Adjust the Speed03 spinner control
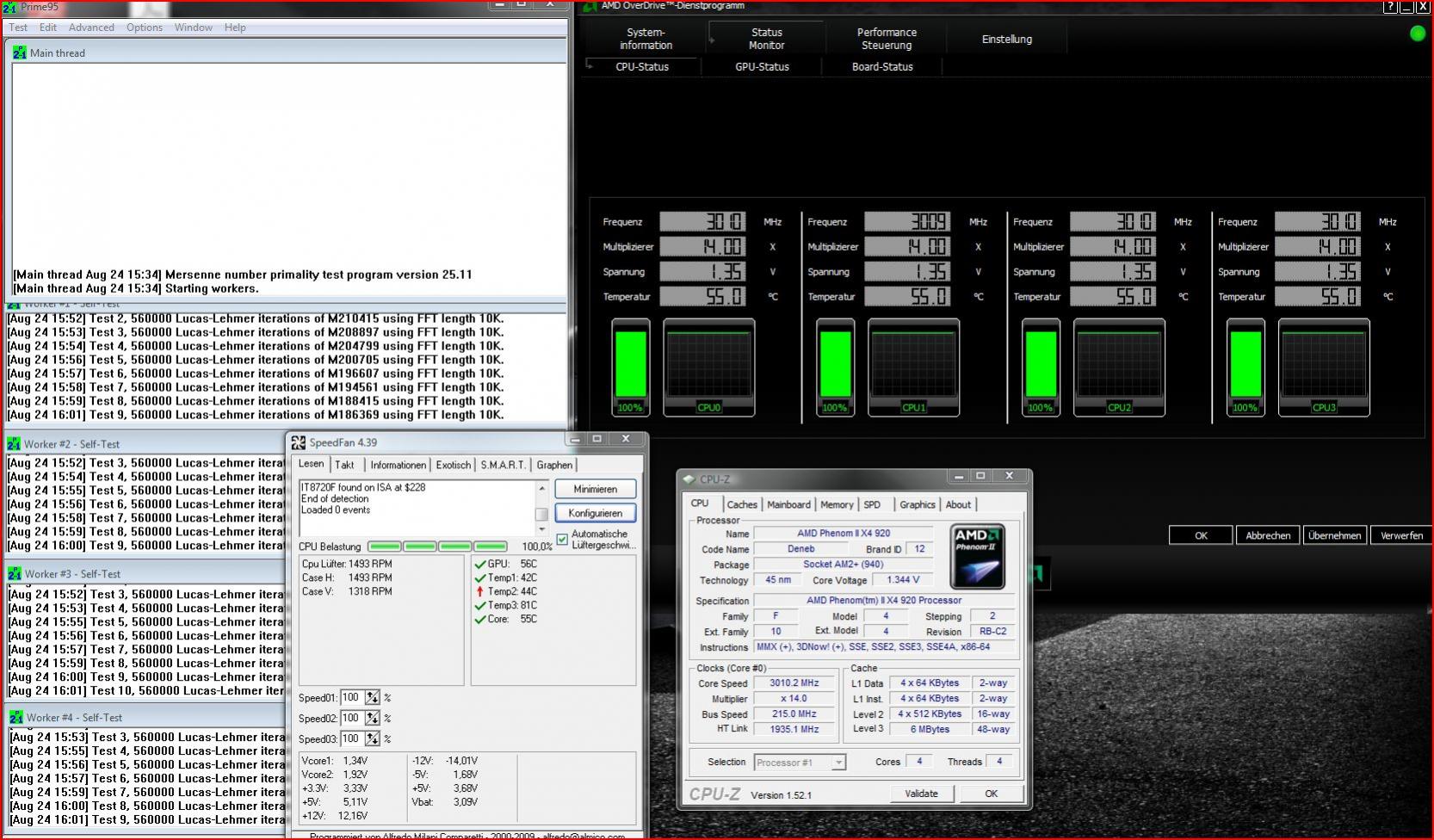 coord(372,739)
